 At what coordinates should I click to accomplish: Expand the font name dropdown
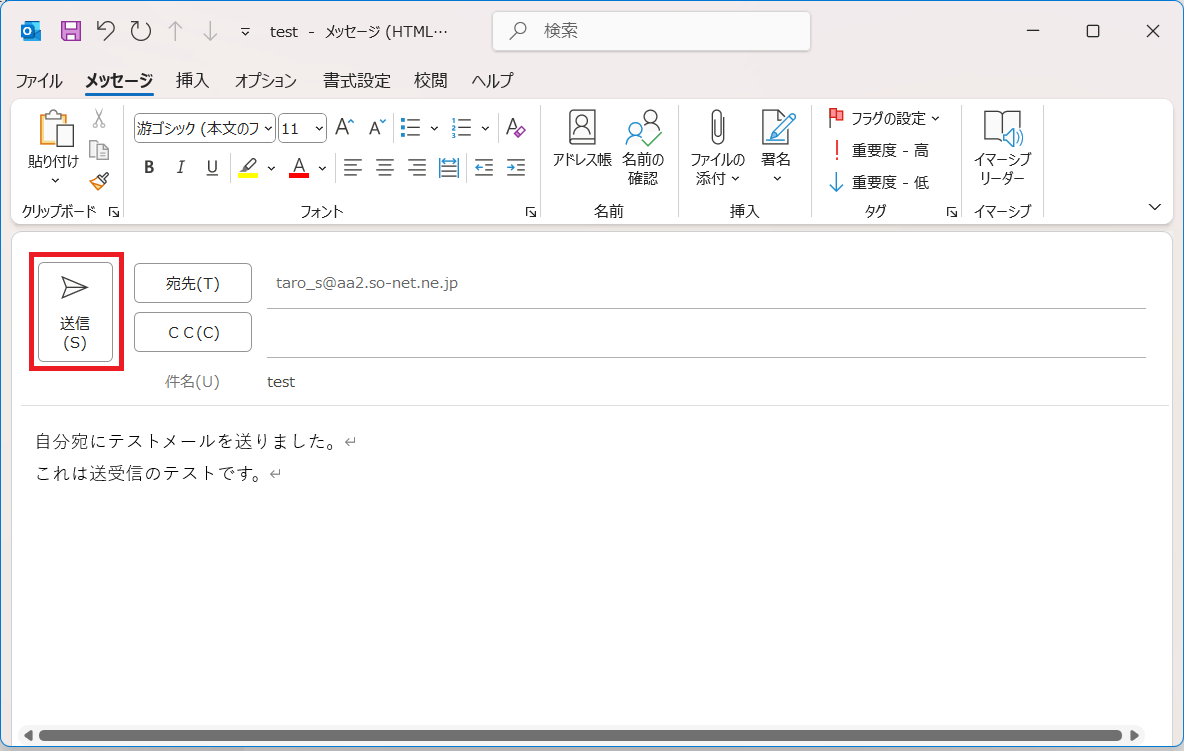269,128
